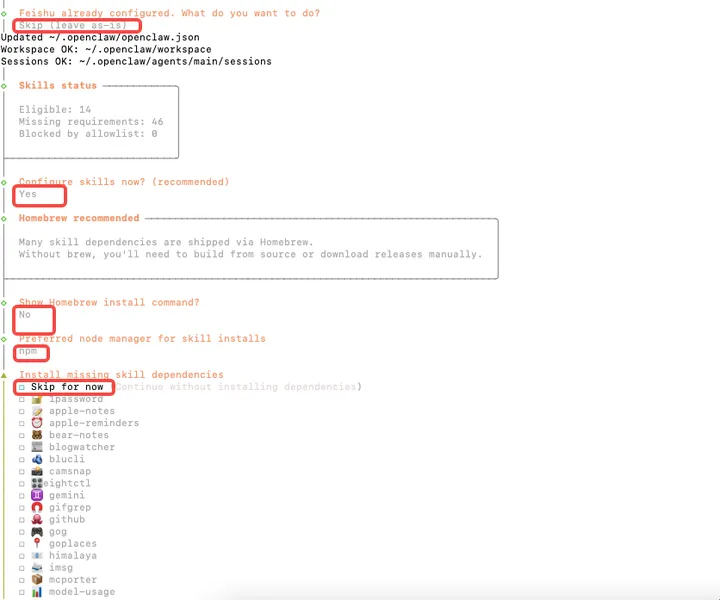720x600 pixels.
Task: Click the blue icon beside blucli
Action: click(x=37, y=459)
